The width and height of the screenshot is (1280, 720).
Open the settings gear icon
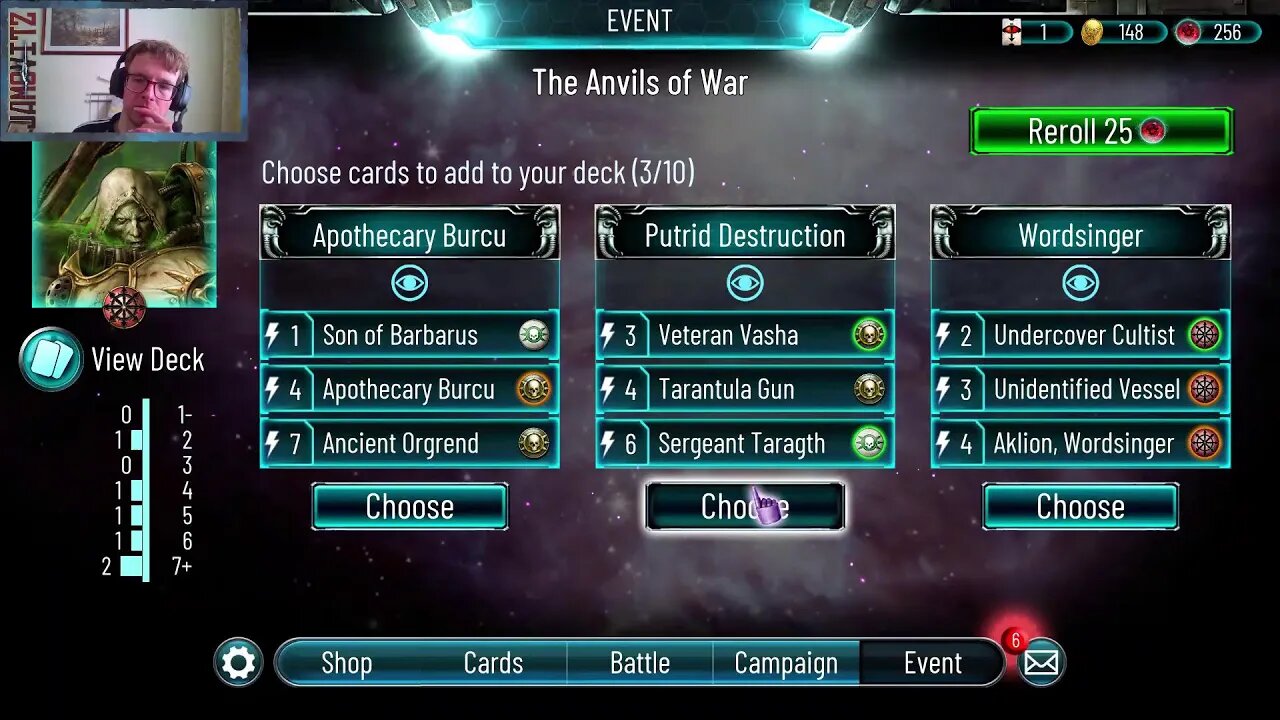pyautogui.click(x=238, y=663)
